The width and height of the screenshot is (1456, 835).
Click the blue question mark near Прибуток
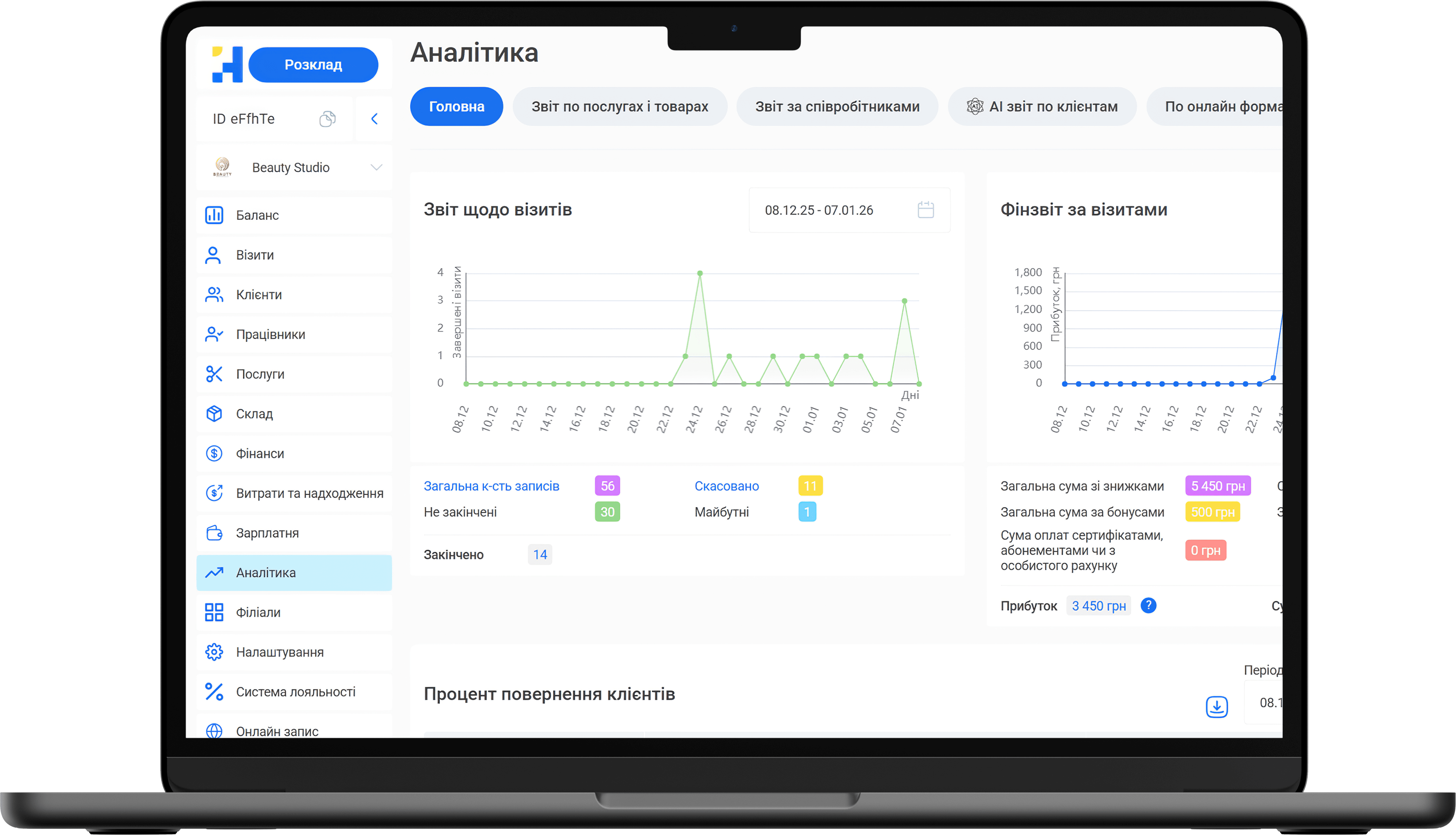[1148, 605]
